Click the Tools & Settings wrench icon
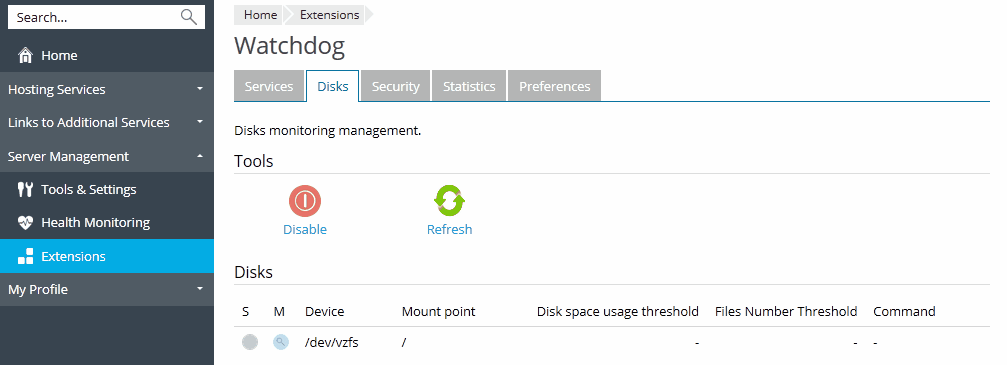The height and width of the screenshot is (365, 1007). coord(25,190)
